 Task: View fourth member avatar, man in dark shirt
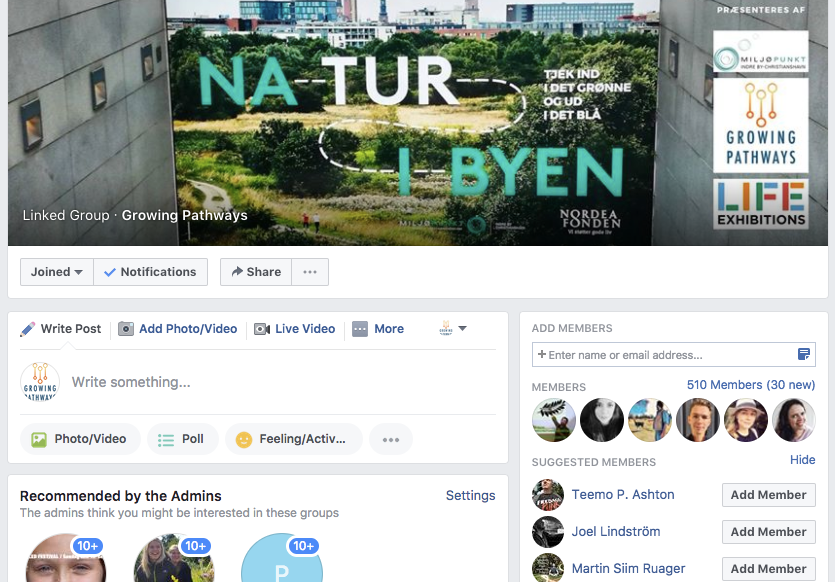(x=698, y=420)
